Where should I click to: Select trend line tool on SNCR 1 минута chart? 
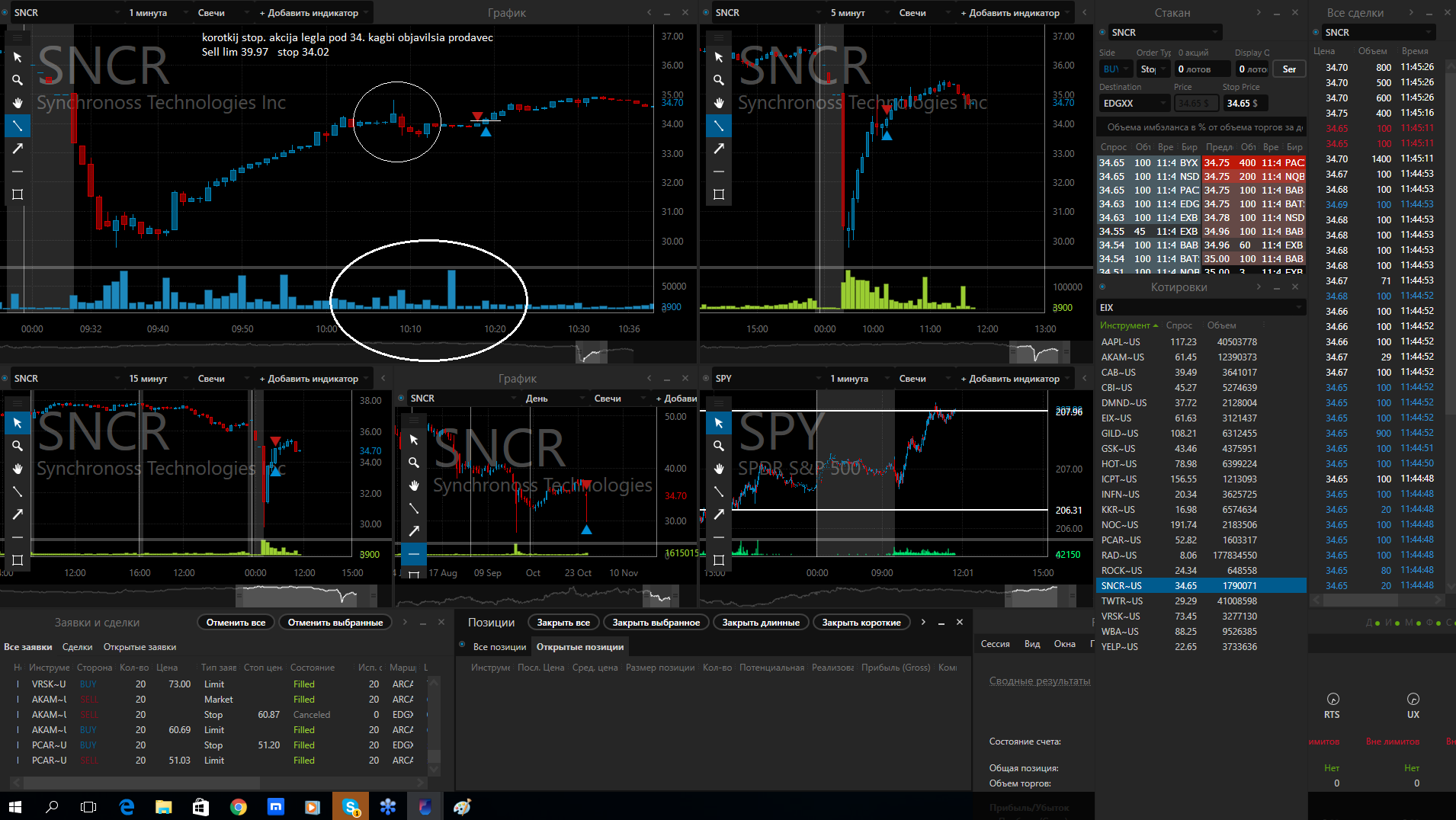click(x=18, y=126)
